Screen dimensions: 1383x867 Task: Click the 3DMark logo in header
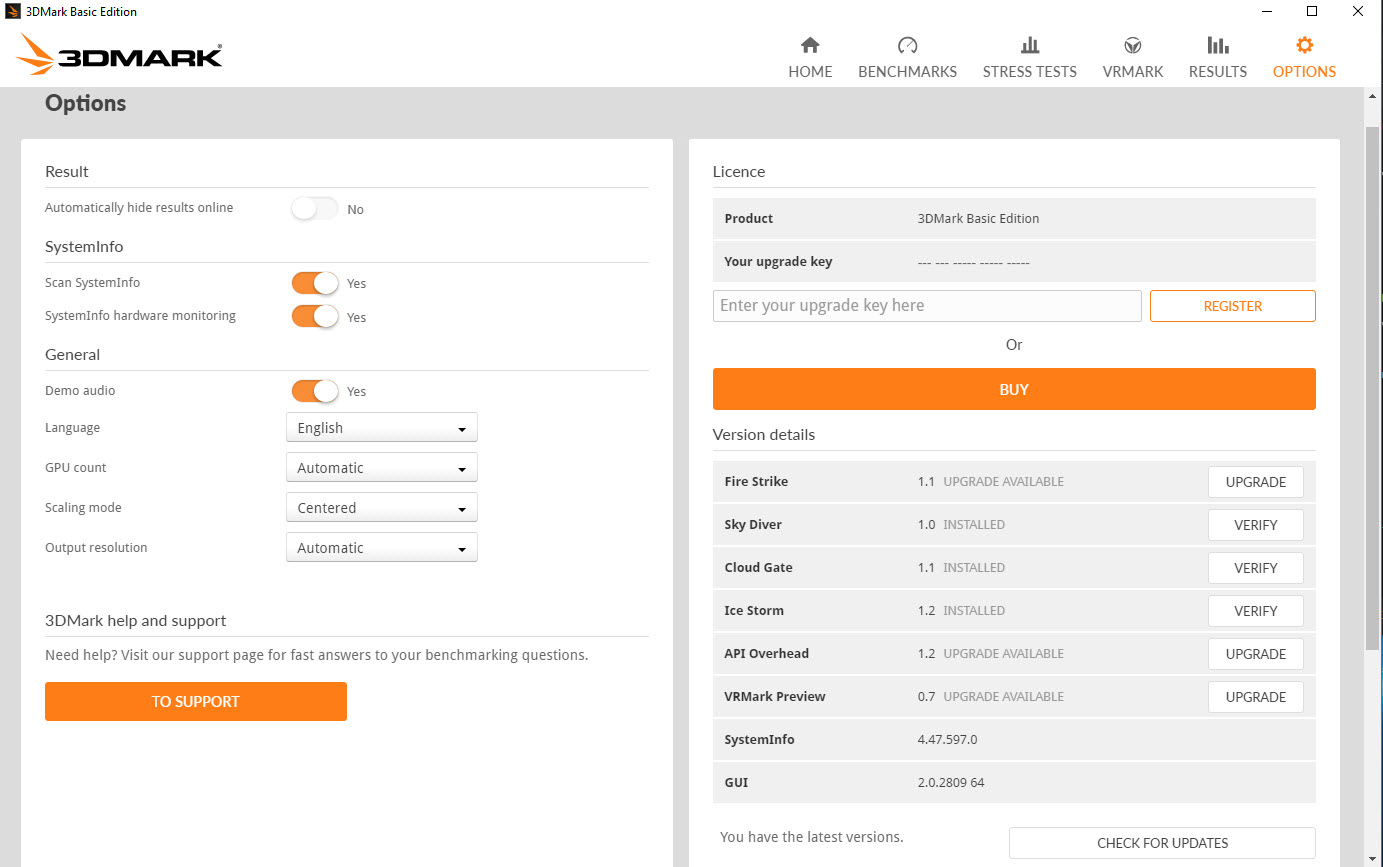[x=120, y=55]
